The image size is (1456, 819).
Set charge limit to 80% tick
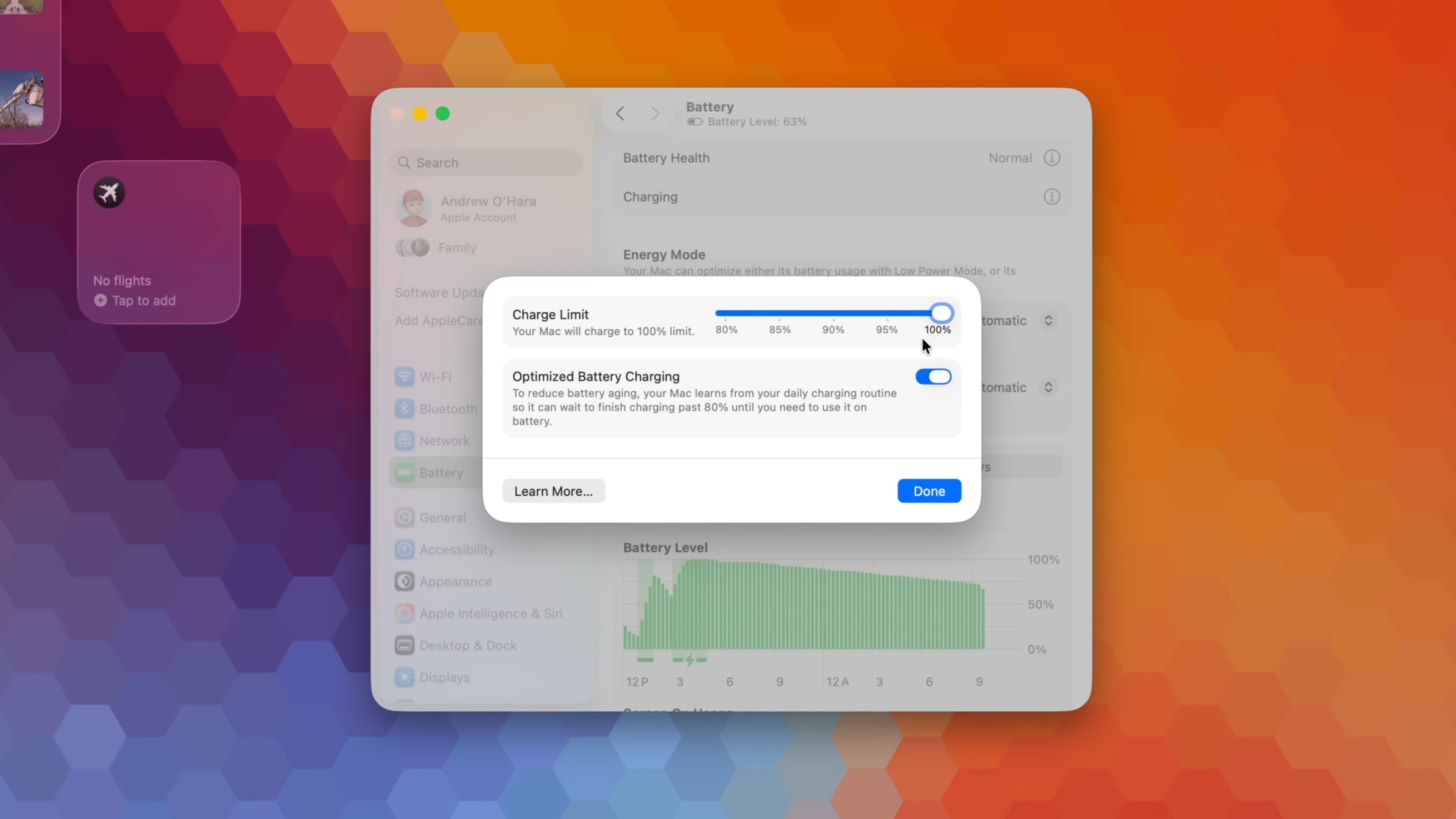(x=726, y=329)
